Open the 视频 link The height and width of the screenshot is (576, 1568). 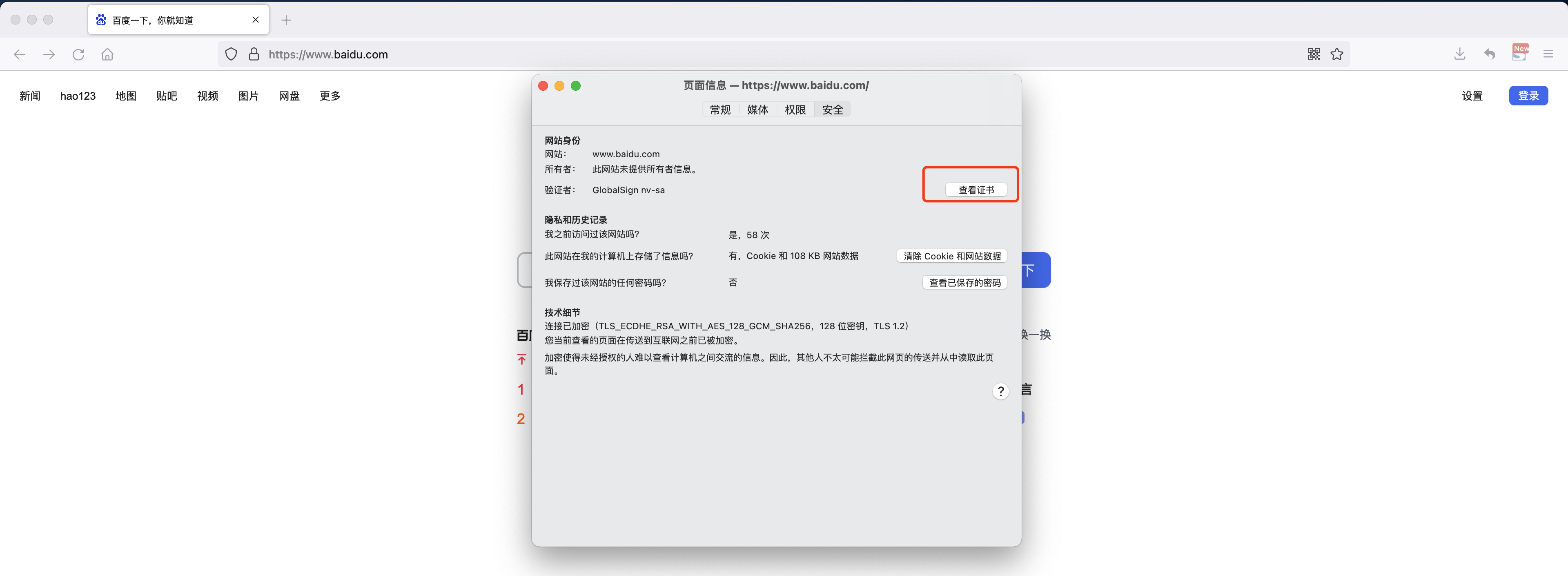point(207,96)
